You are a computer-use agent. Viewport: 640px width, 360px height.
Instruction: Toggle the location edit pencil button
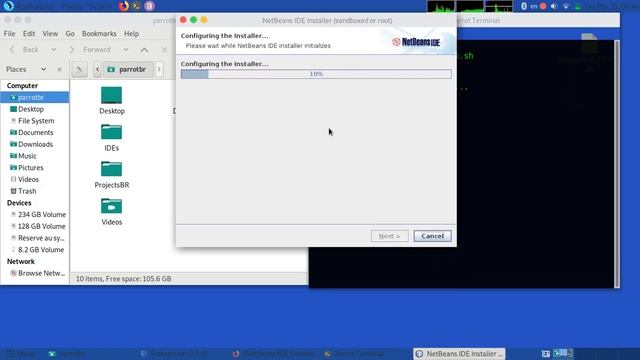(80, 69)
